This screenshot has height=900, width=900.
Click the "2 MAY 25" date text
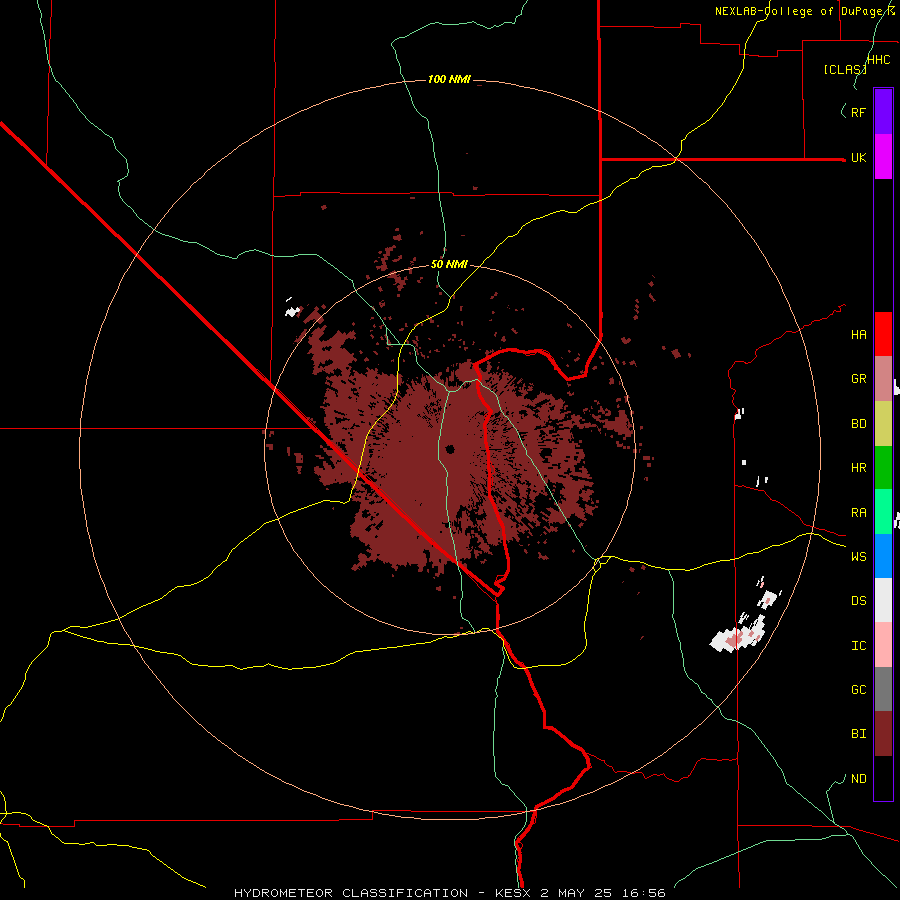[x=577, y=893]
